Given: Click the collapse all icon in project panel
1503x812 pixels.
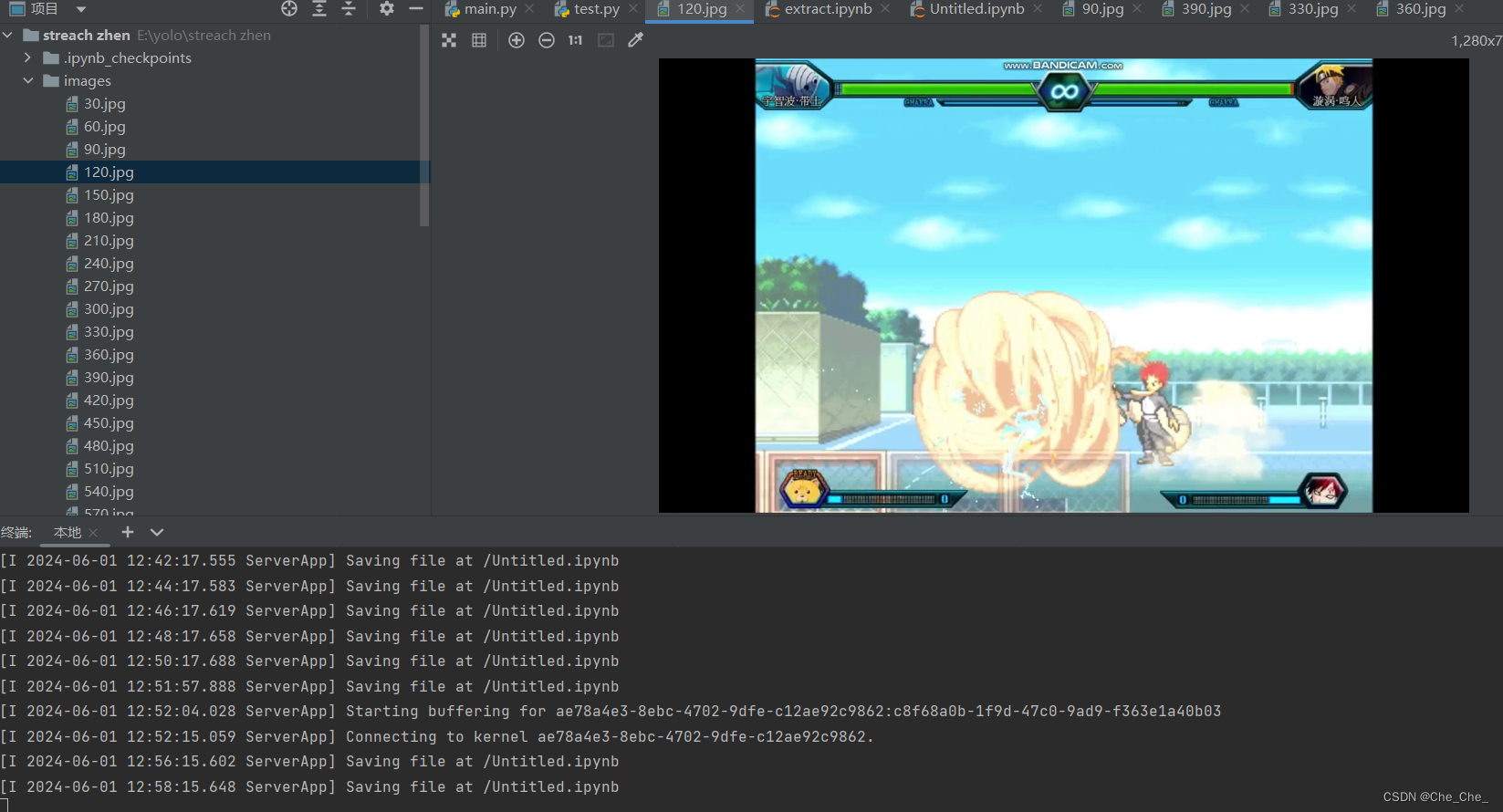Looking at the screenshot, I should point(349,8).
